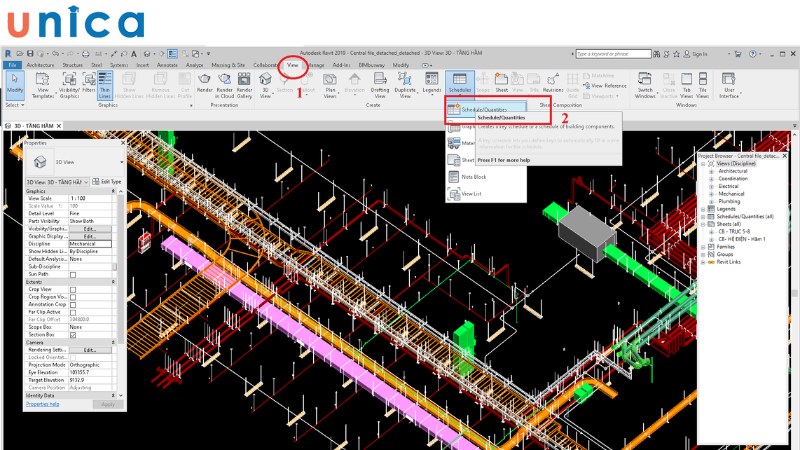
Task: Expand the Mechanical views node
Action: pyautogui.click(x=711, y=194)
